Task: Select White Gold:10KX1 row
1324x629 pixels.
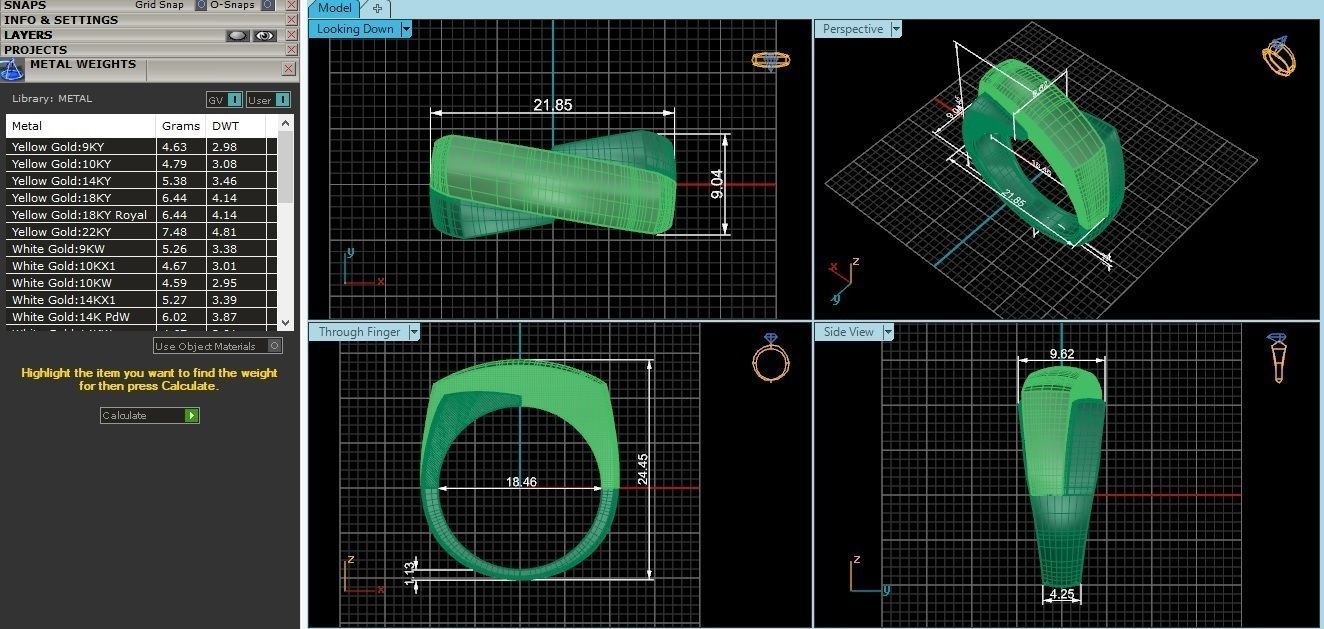Action: [x=141, y=266]
